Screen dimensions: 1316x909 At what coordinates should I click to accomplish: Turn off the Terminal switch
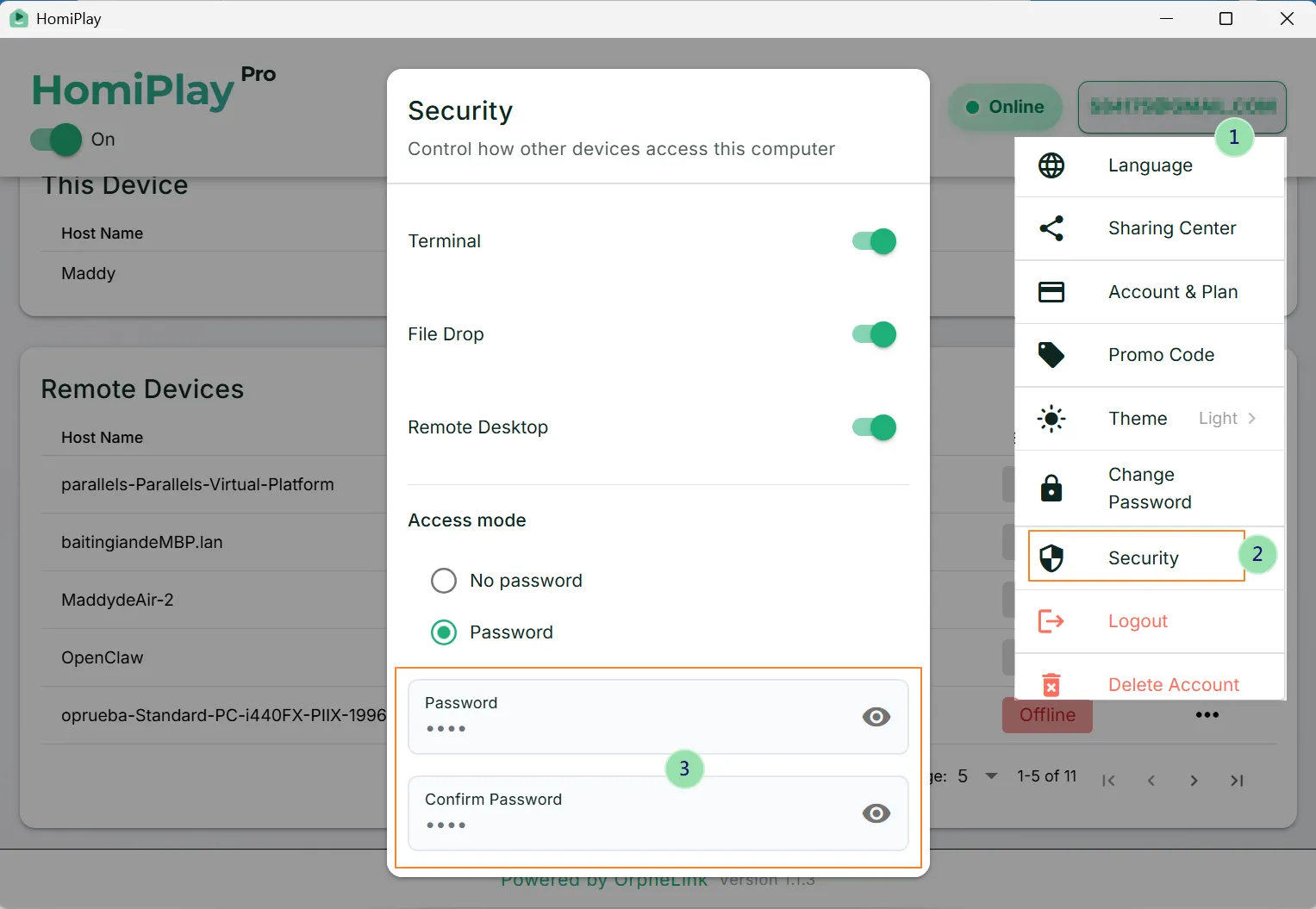point(874,241)
